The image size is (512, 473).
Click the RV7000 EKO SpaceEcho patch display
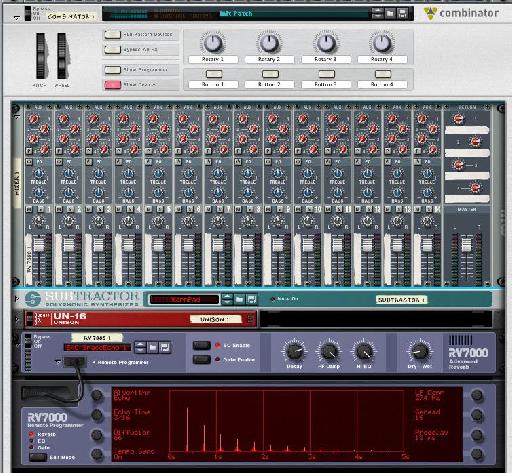[x=97, y=348]
